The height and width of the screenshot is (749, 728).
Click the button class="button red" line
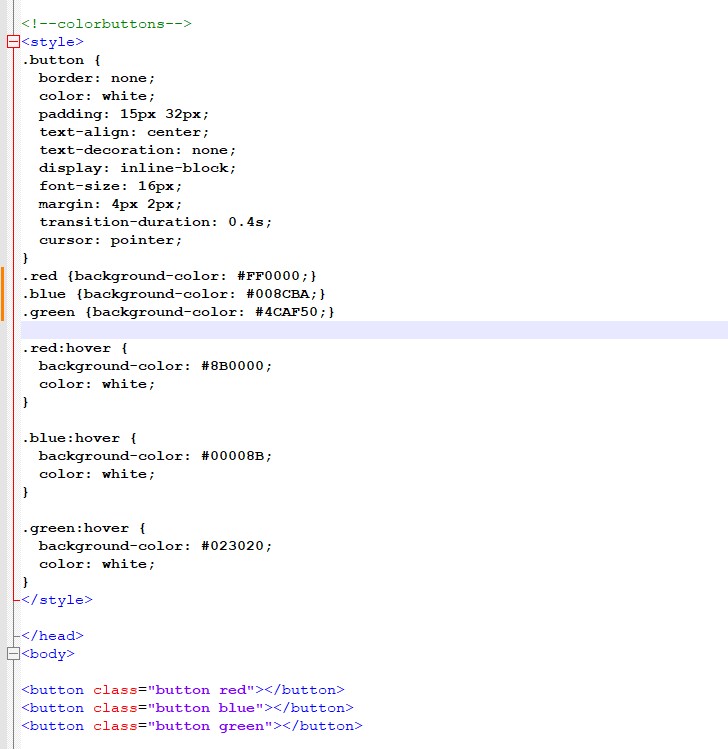[x=183, y=690]
